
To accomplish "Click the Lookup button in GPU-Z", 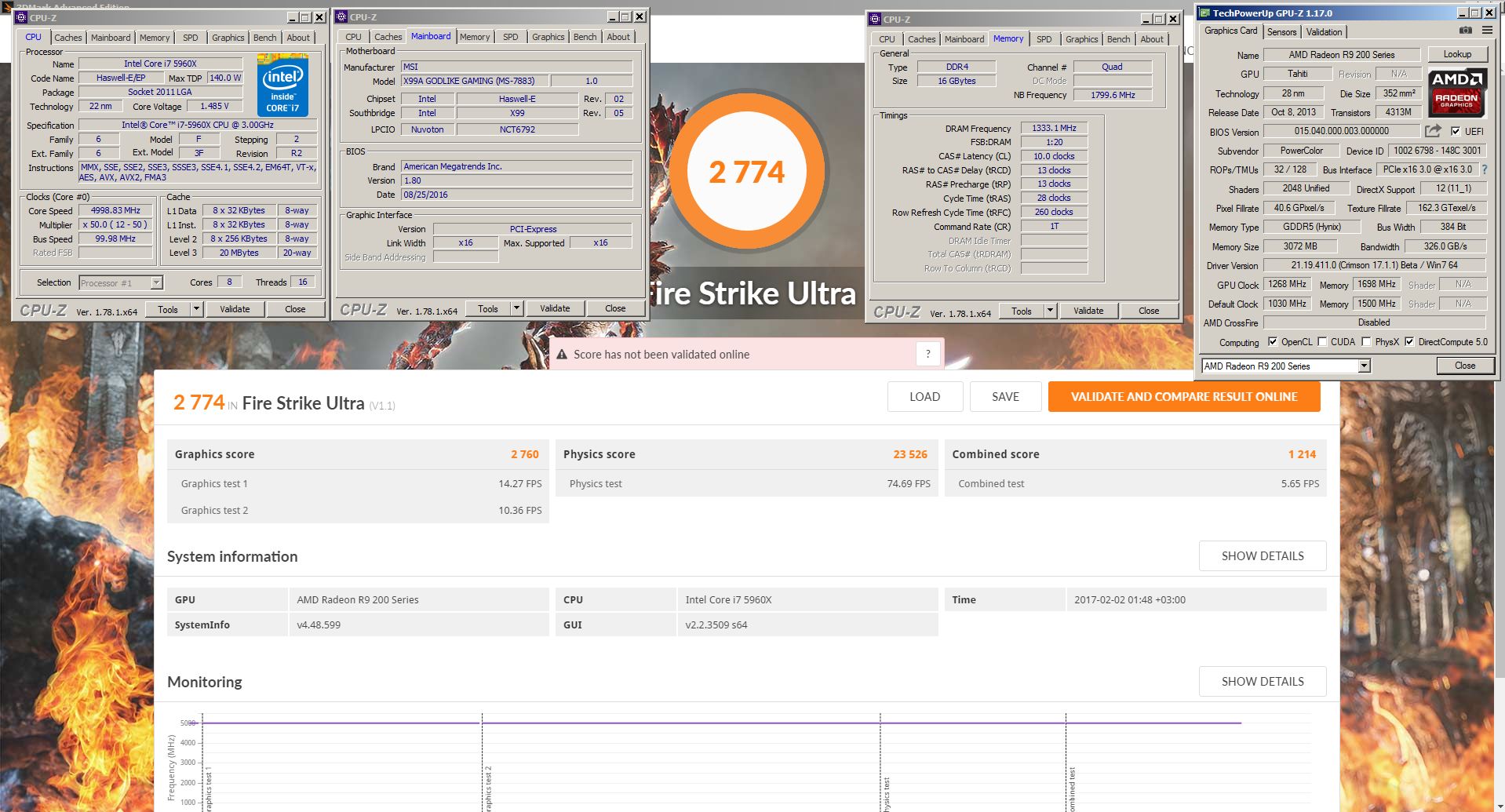I will 1457,54.
